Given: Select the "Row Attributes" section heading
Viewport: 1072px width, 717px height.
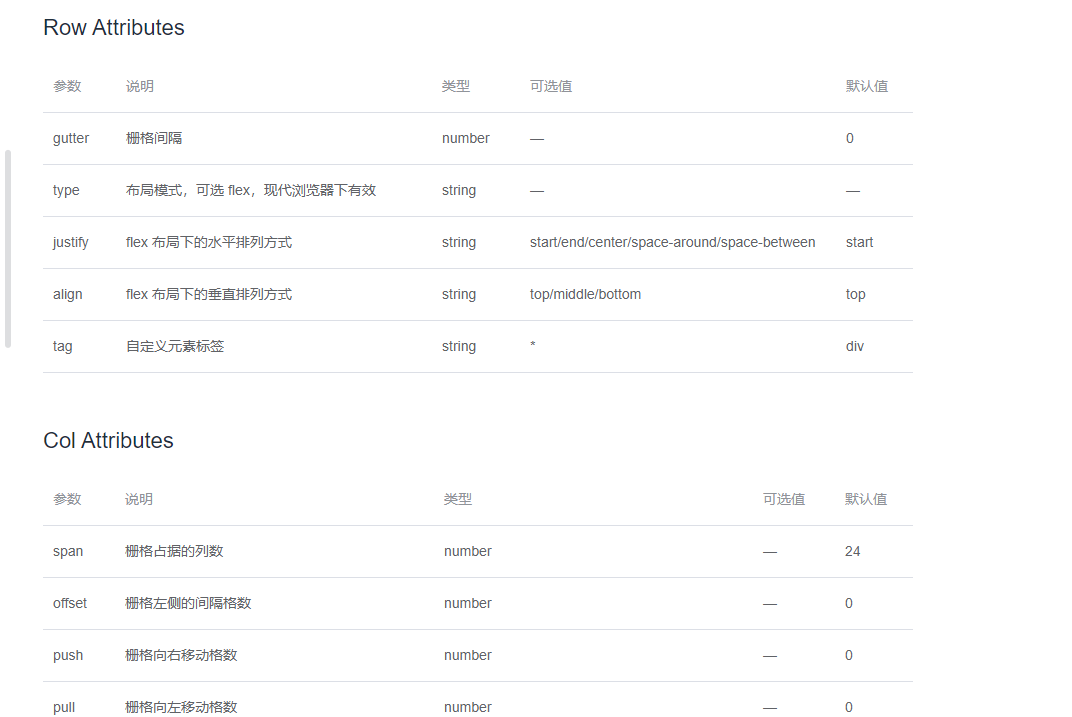Looking at the screenshot, I should point(113,27).
